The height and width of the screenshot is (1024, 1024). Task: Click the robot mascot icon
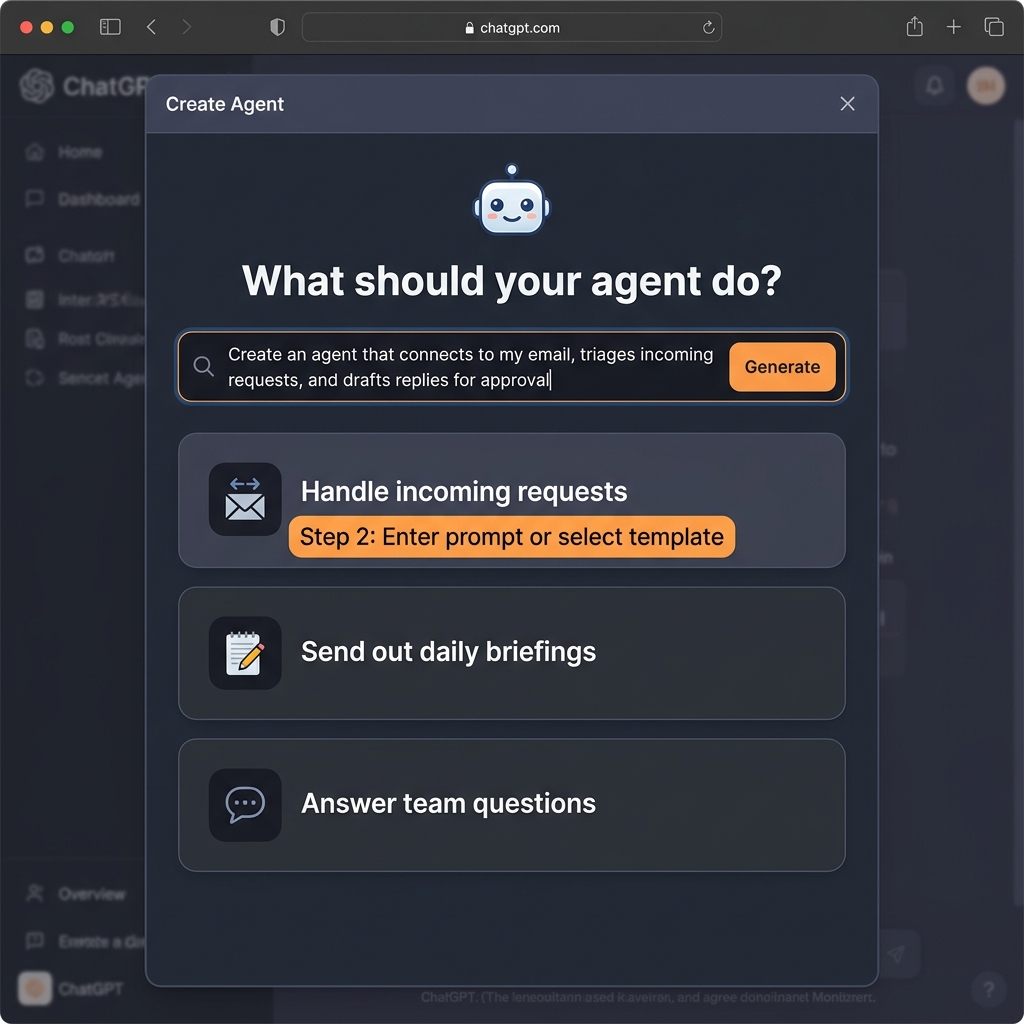512,200
